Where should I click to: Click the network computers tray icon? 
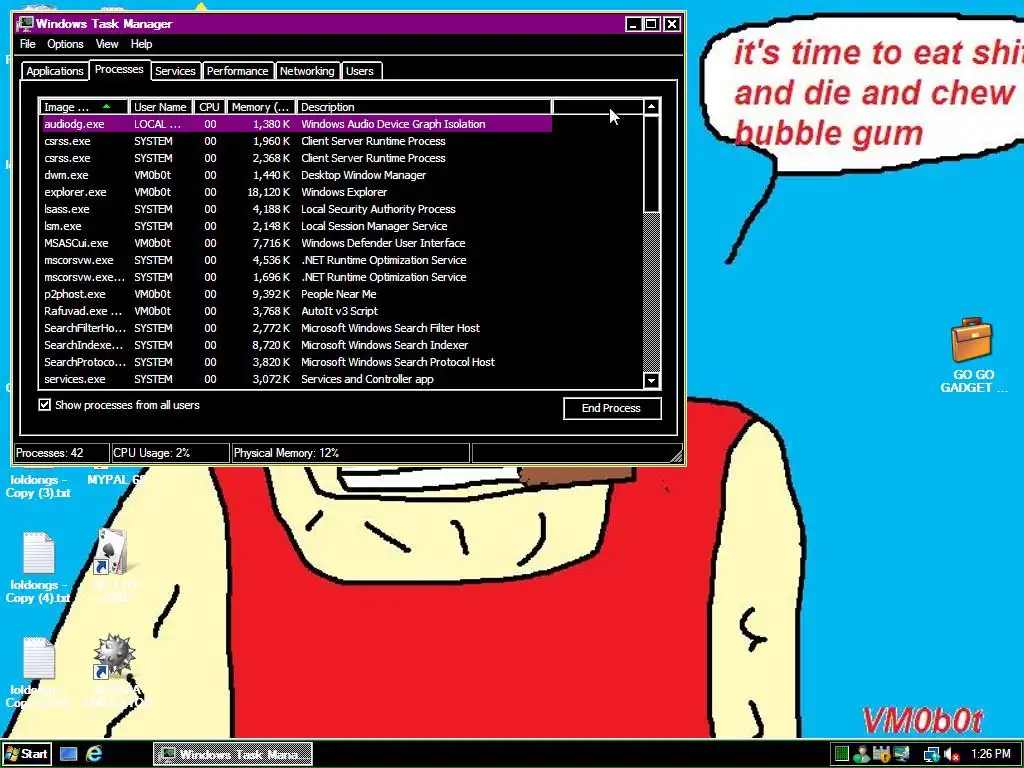tap(932, 755)
